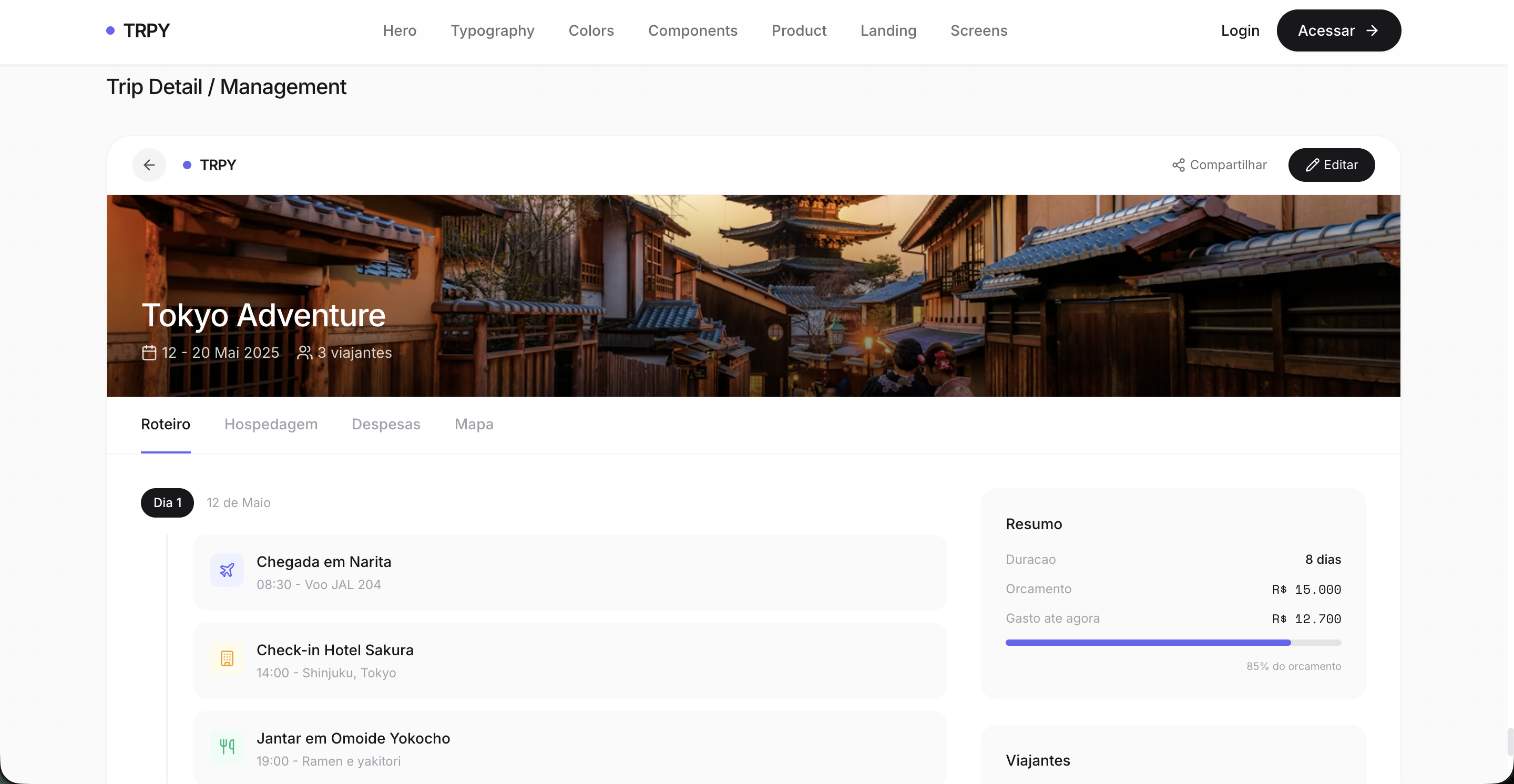Click the Gasto ate agora label
The width and height of the screenshot is (1514, 784).
(1052, 618)
